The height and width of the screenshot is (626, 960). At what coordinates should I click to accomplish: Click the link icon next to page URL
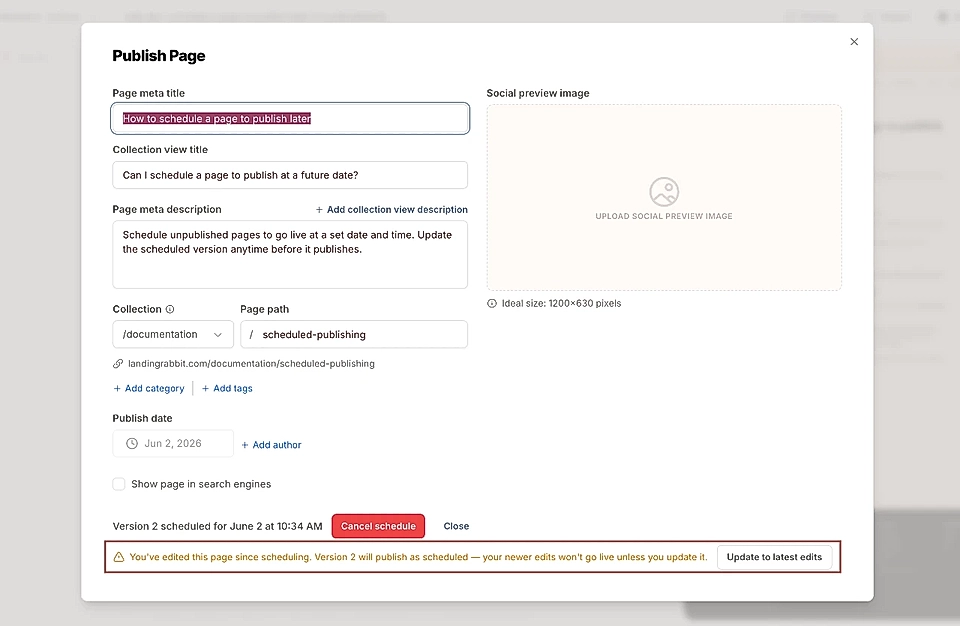[x=118, y=364]
